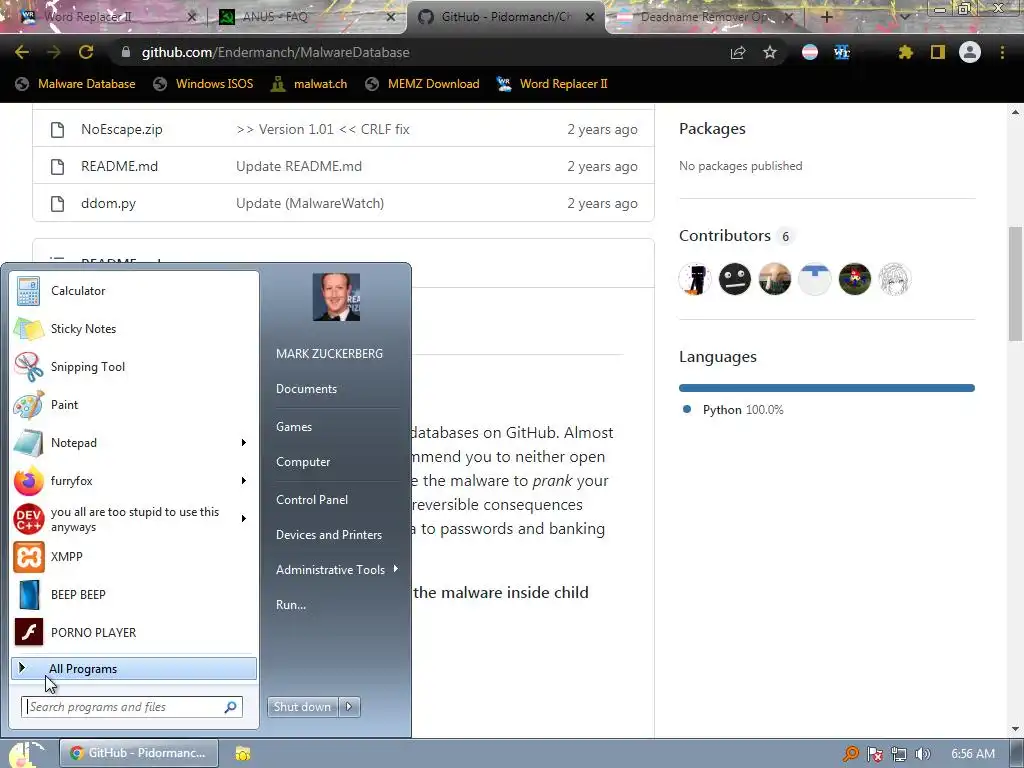This screenshot has width=1024, height=768.
Task: Go back with the browser back arrow
Action: tap(22, 52)
